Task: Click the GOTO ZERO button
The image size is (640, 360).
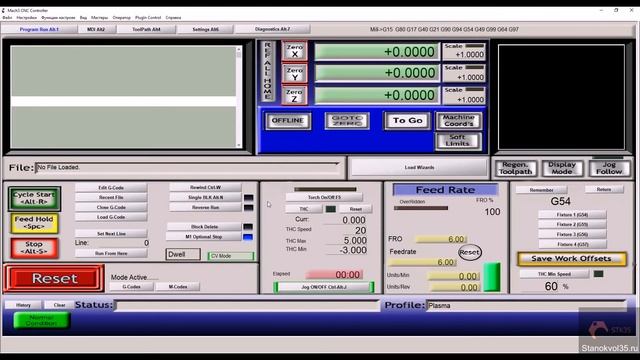Action: click(x=347, y=121)
